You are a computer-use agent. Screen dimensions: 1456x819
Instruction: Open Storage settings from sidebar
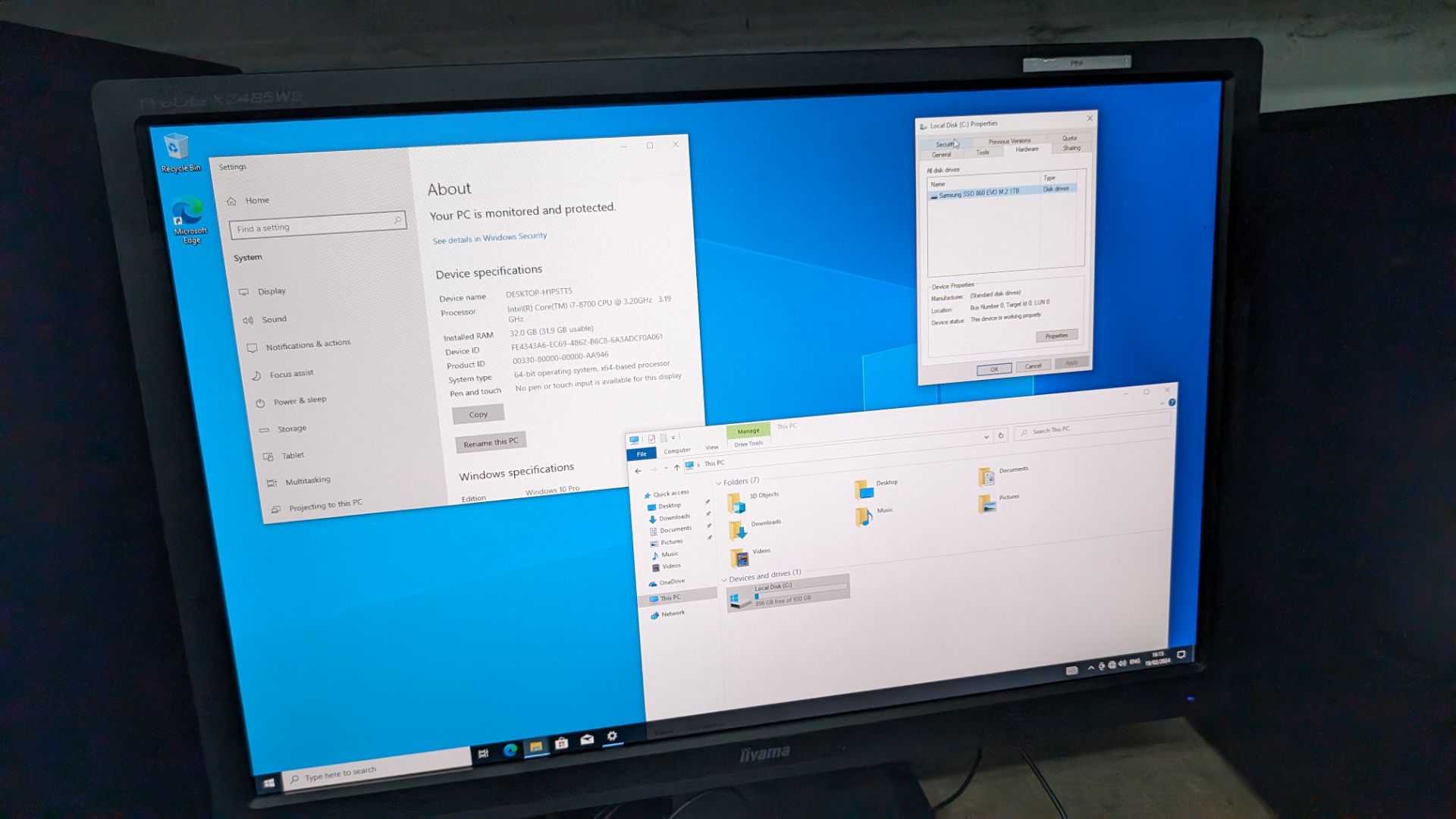[x=293, y=428]
